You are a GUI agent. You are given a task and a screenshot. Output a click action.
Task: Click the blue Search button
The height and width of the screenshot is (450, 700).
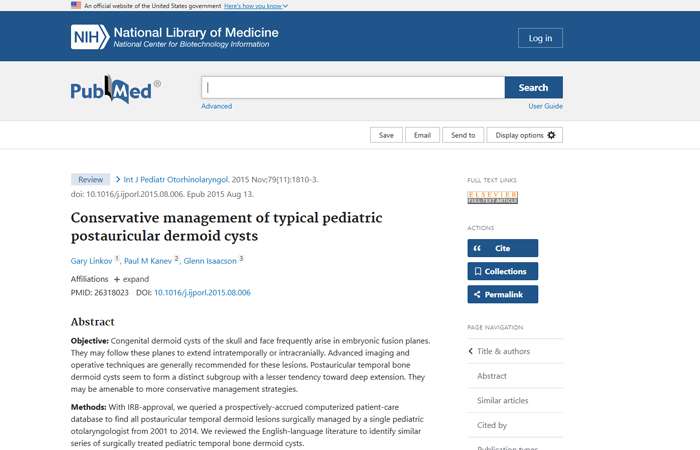coord(533,88)
